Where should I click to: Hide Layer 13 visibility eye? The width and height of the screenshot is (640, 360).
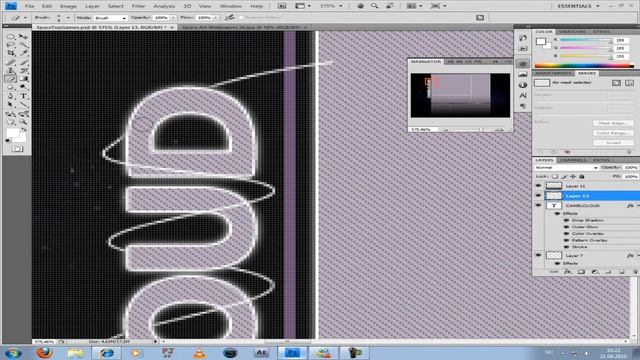(x=538, y=196)
